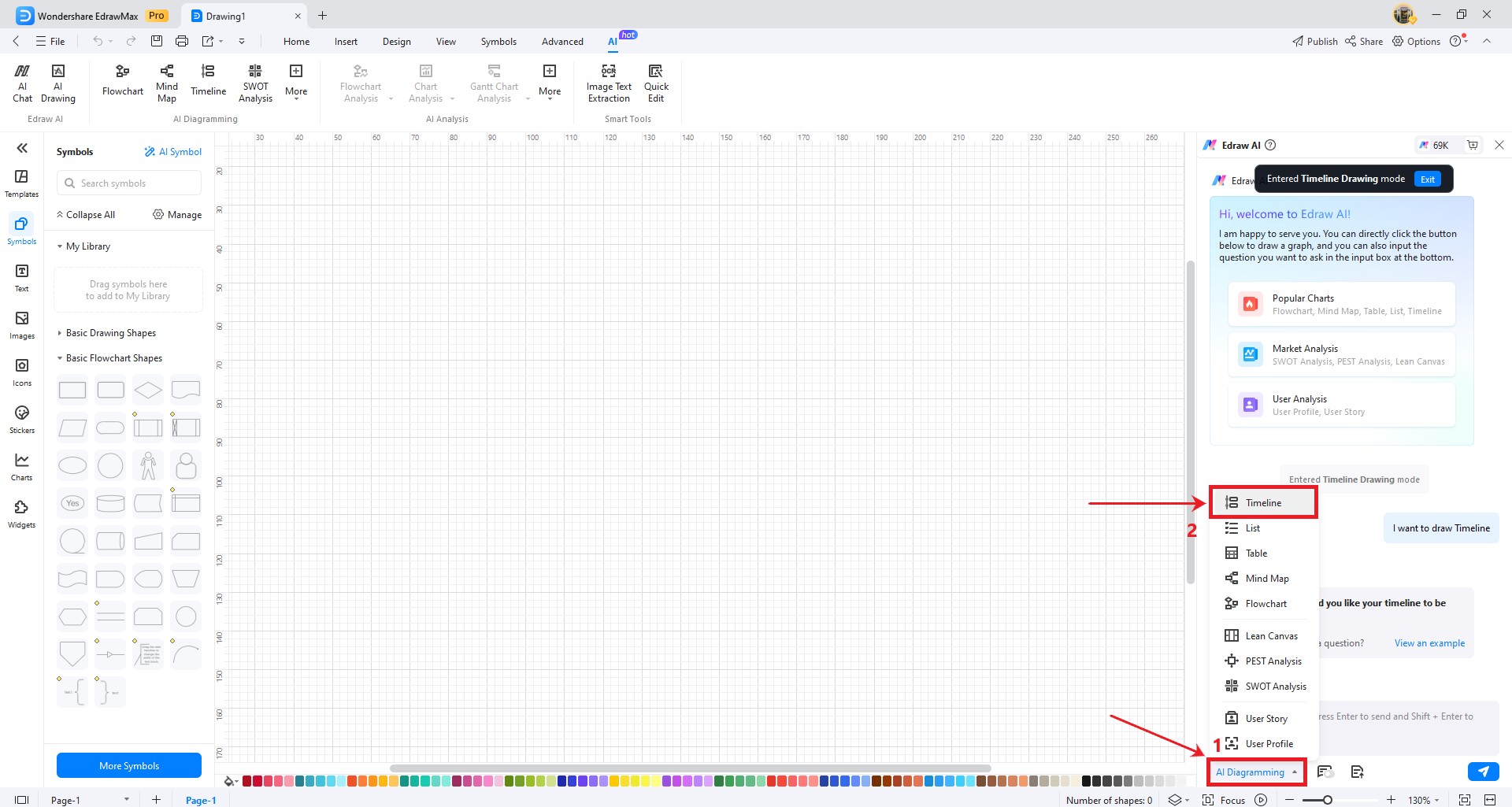Click Flowchart in the AI Diagramming ribbon group
Viewport: 1512px width, 807px height.
[x=123, y=80]
